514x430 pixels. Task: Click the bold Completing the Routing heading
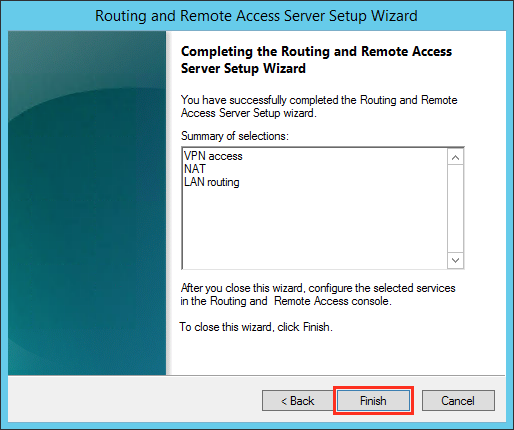[x=316, y=60]
